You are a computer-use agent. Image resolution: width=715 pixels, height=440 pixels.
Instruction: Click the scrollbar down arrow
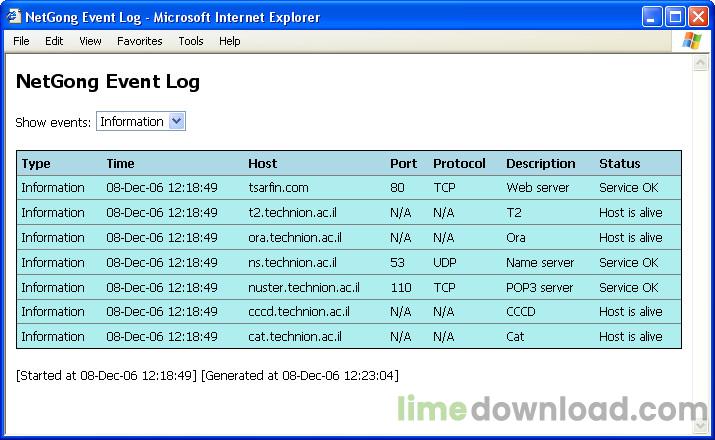[x=700, y=425]
